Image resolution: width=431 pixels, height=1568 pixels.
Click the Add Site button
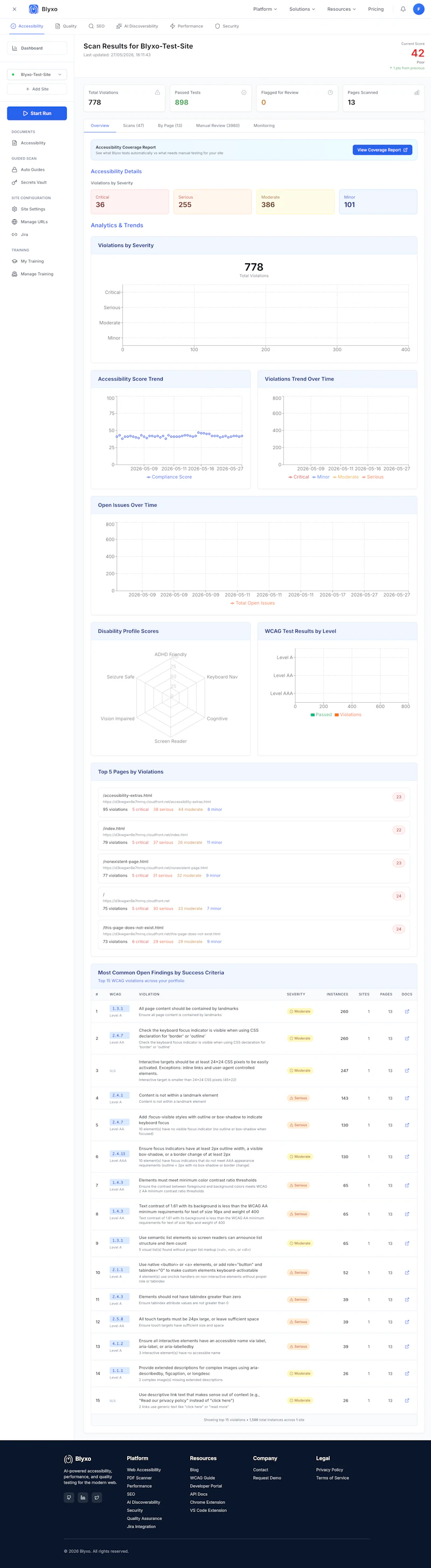37,89
